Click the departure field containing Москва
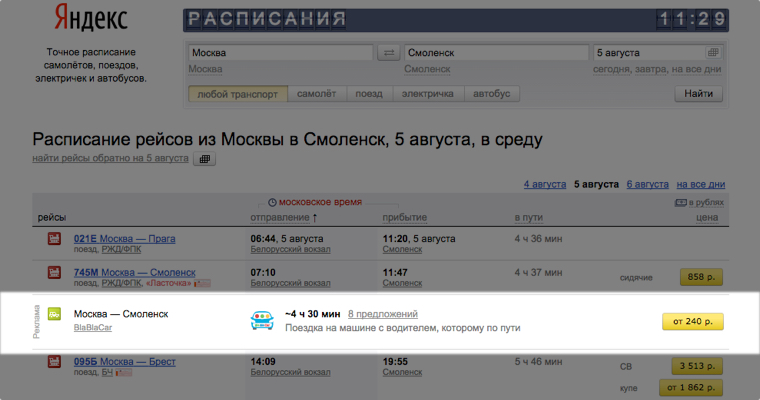Image resolution: width=760 pixels, height=400 pixels. (281, 52)
